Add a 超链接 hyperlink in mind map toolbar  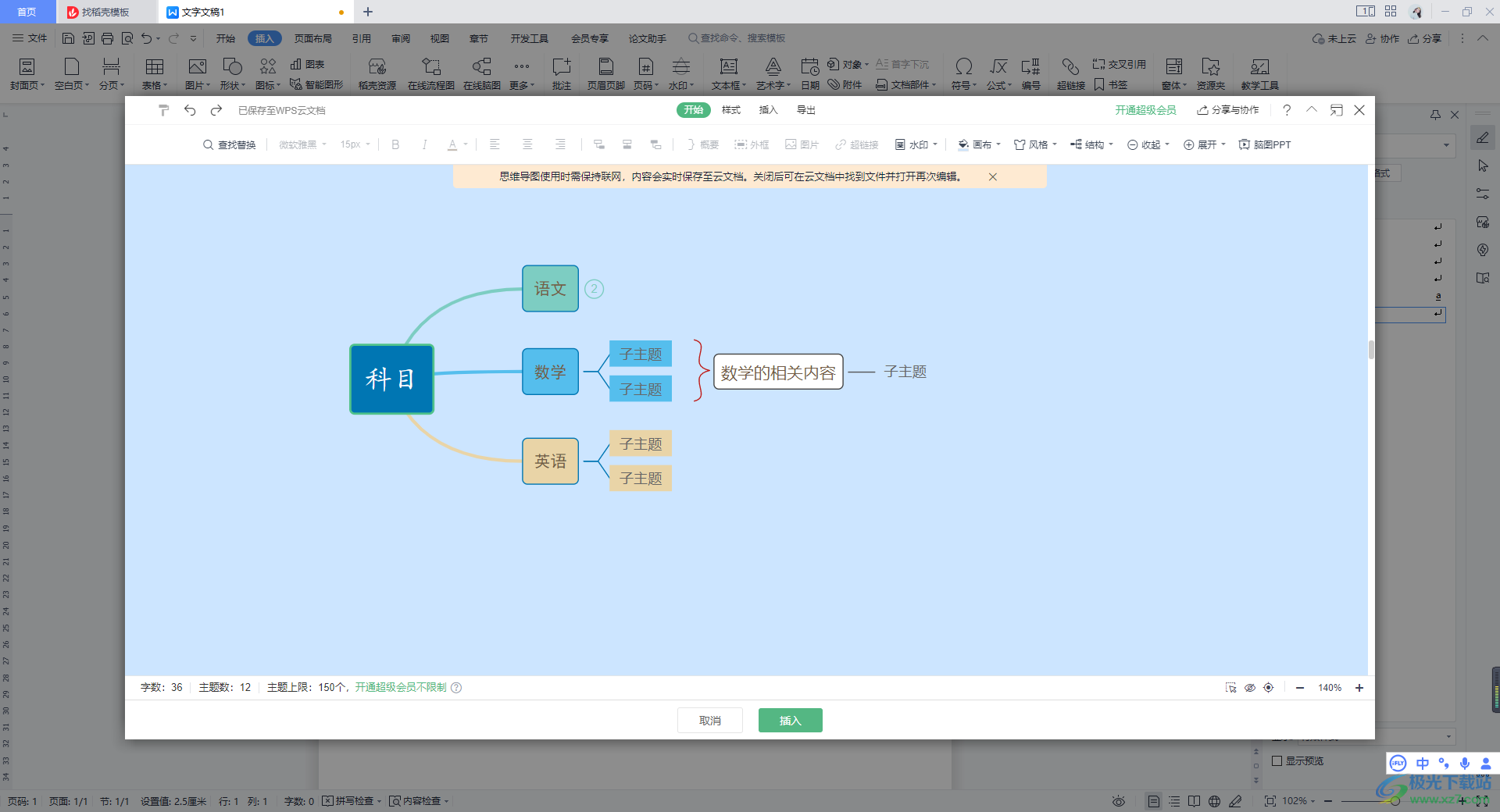pos(856,144)
